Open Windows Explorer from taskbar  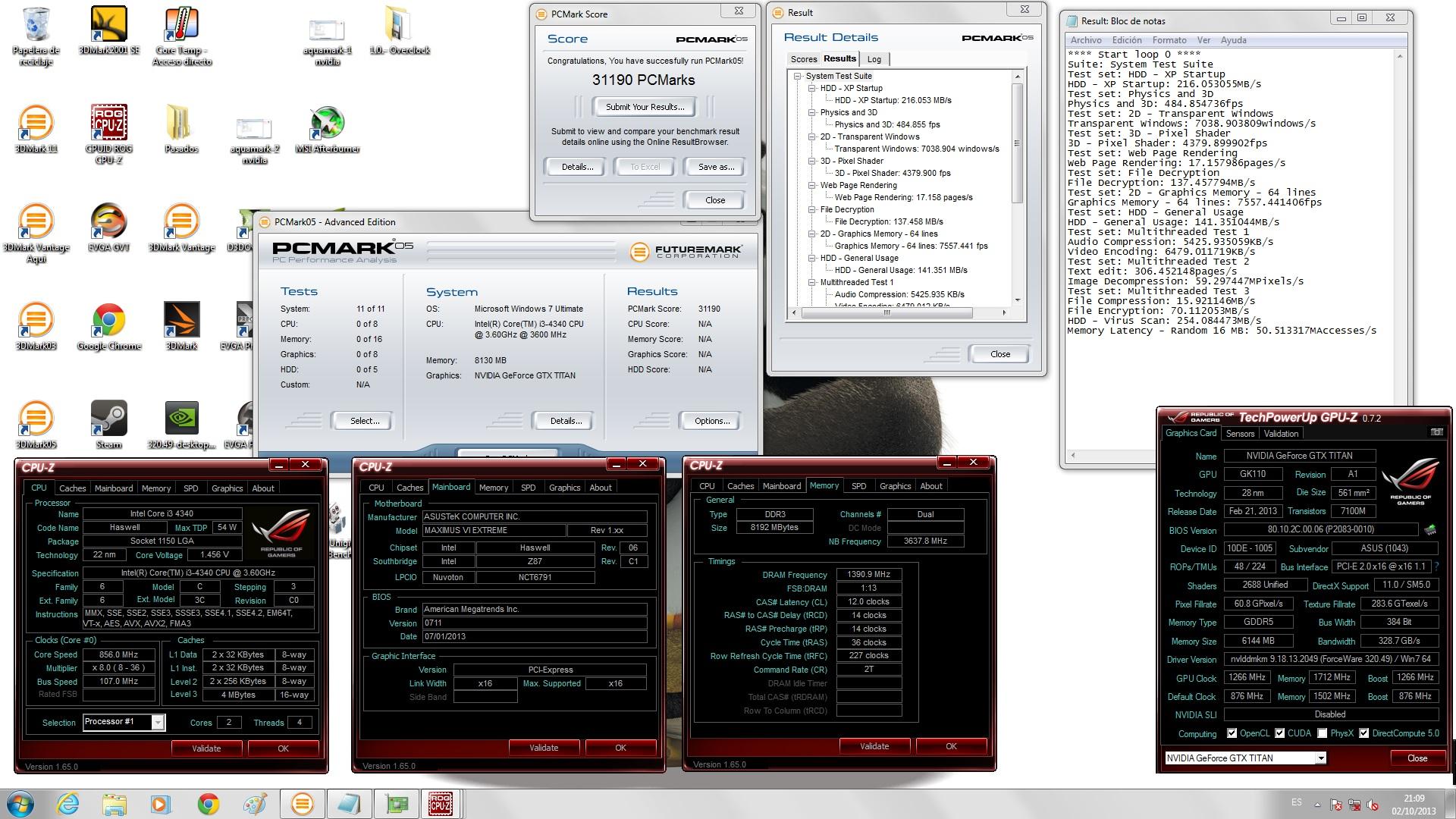(115, 804)
